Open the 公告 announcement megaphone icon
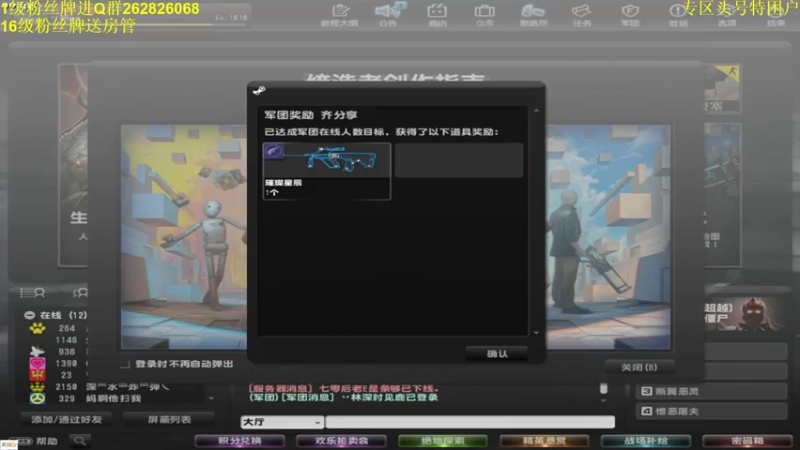 coord(390,11)
